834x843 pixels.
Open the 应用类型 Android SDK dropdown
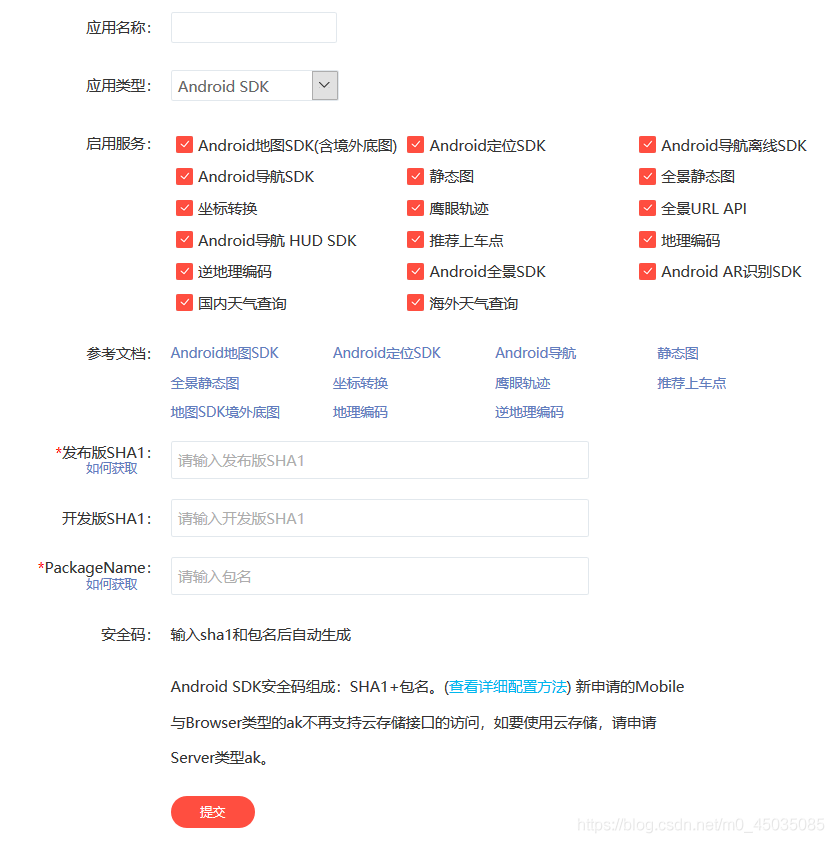[254, 85]
